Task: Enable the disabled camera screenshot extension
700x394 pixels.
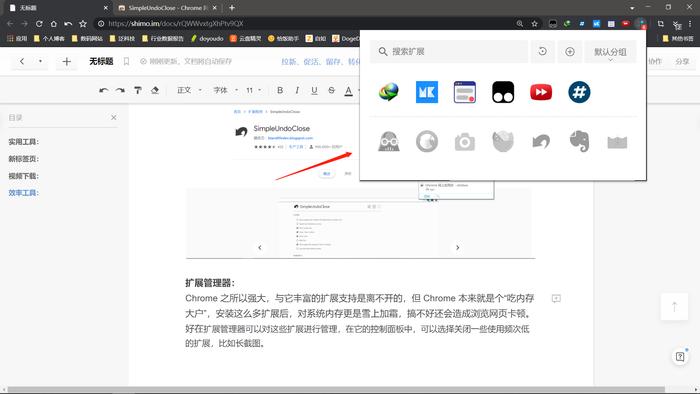Action: (465, 142)
